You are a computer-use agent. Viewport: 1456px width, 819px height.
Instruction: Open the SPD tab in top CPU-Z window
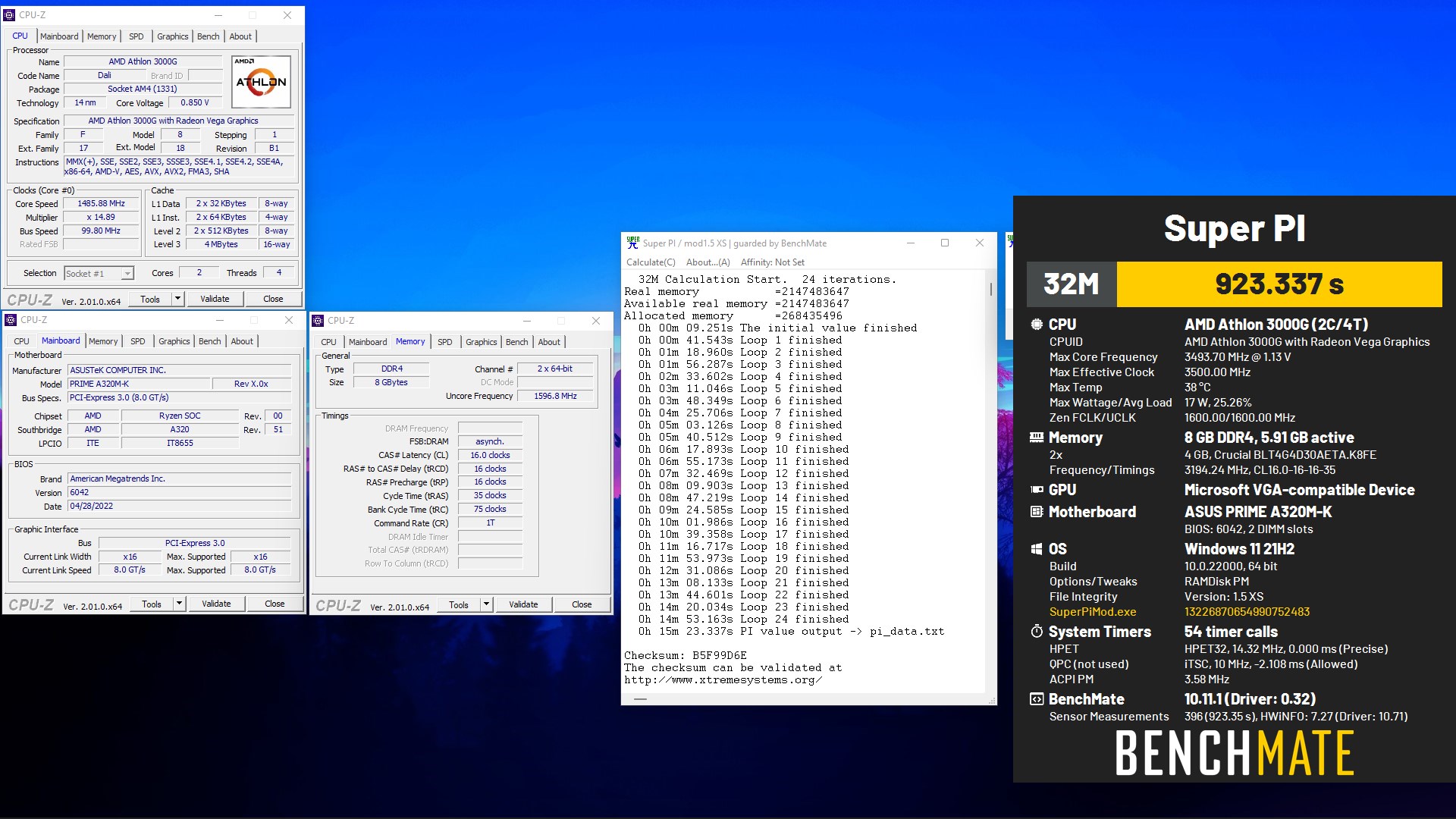[136, 36]
